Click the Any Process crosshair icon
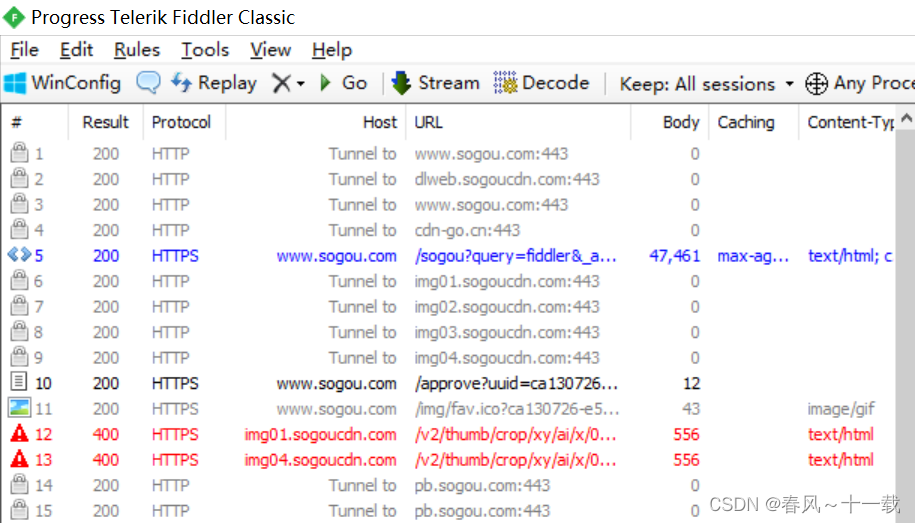 click(x=816, y=83)
